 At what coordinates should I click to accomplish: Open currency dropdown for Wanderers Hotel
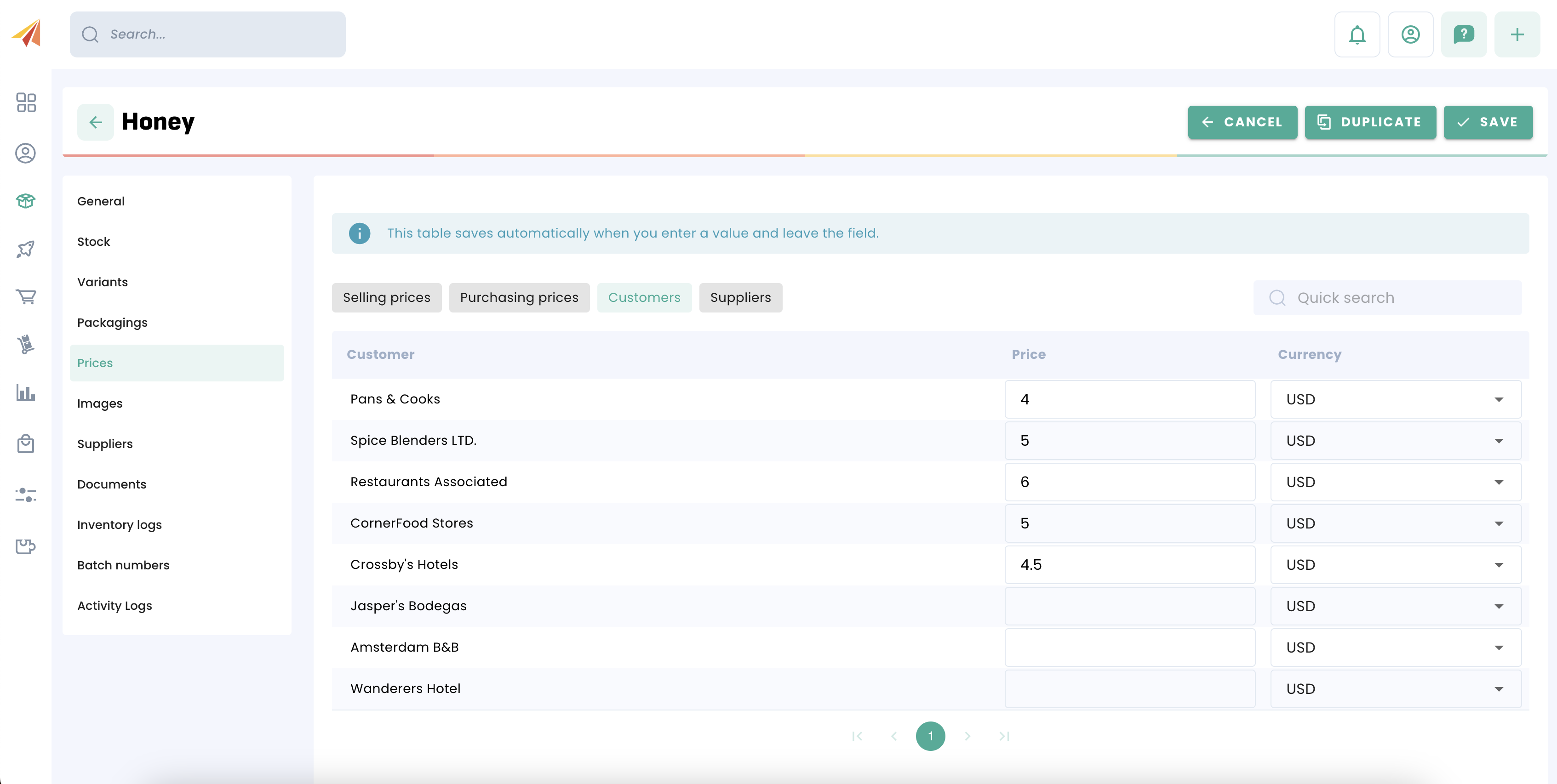point(1395,688)
